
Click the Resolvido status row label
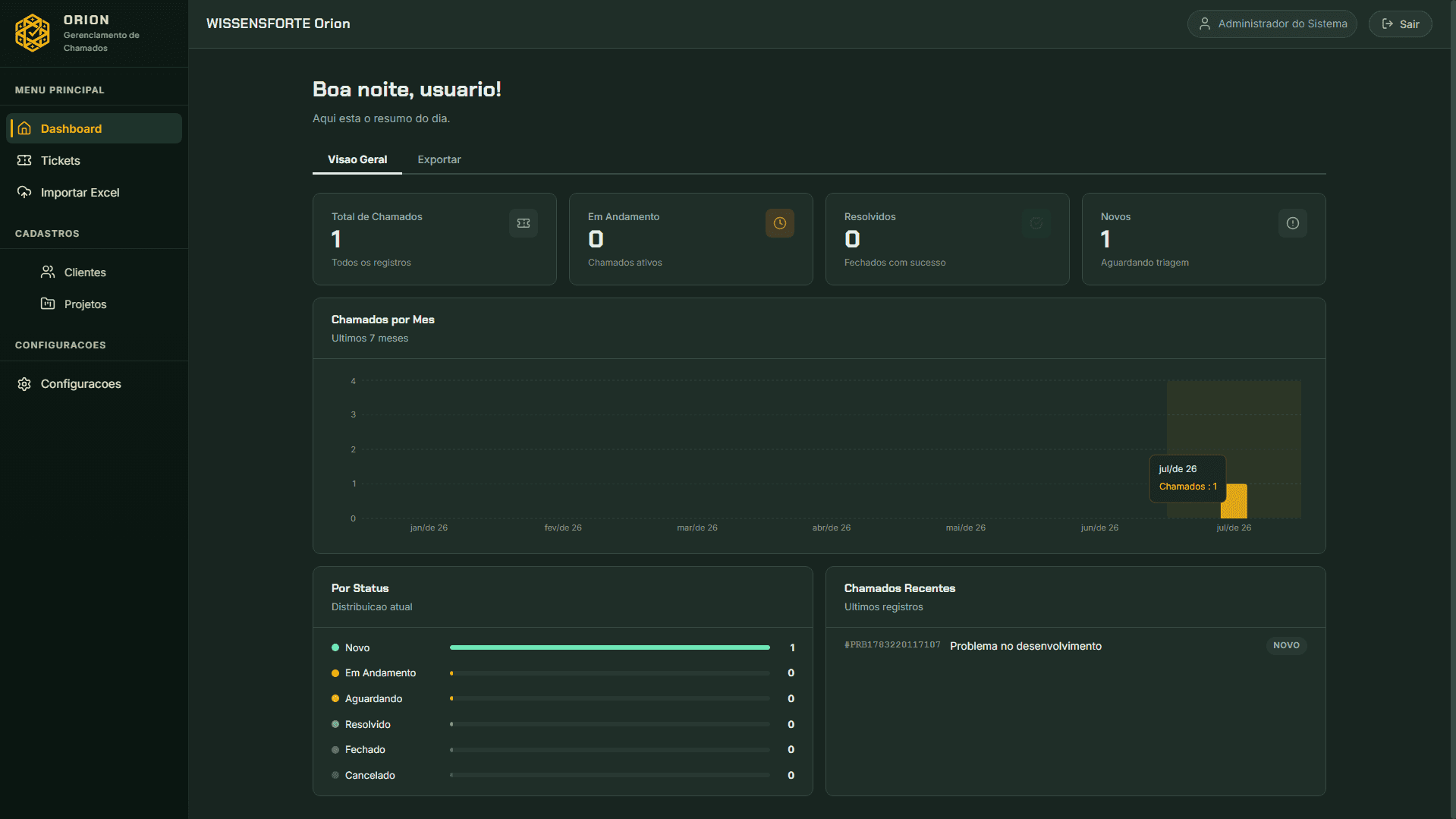point(368,724)
